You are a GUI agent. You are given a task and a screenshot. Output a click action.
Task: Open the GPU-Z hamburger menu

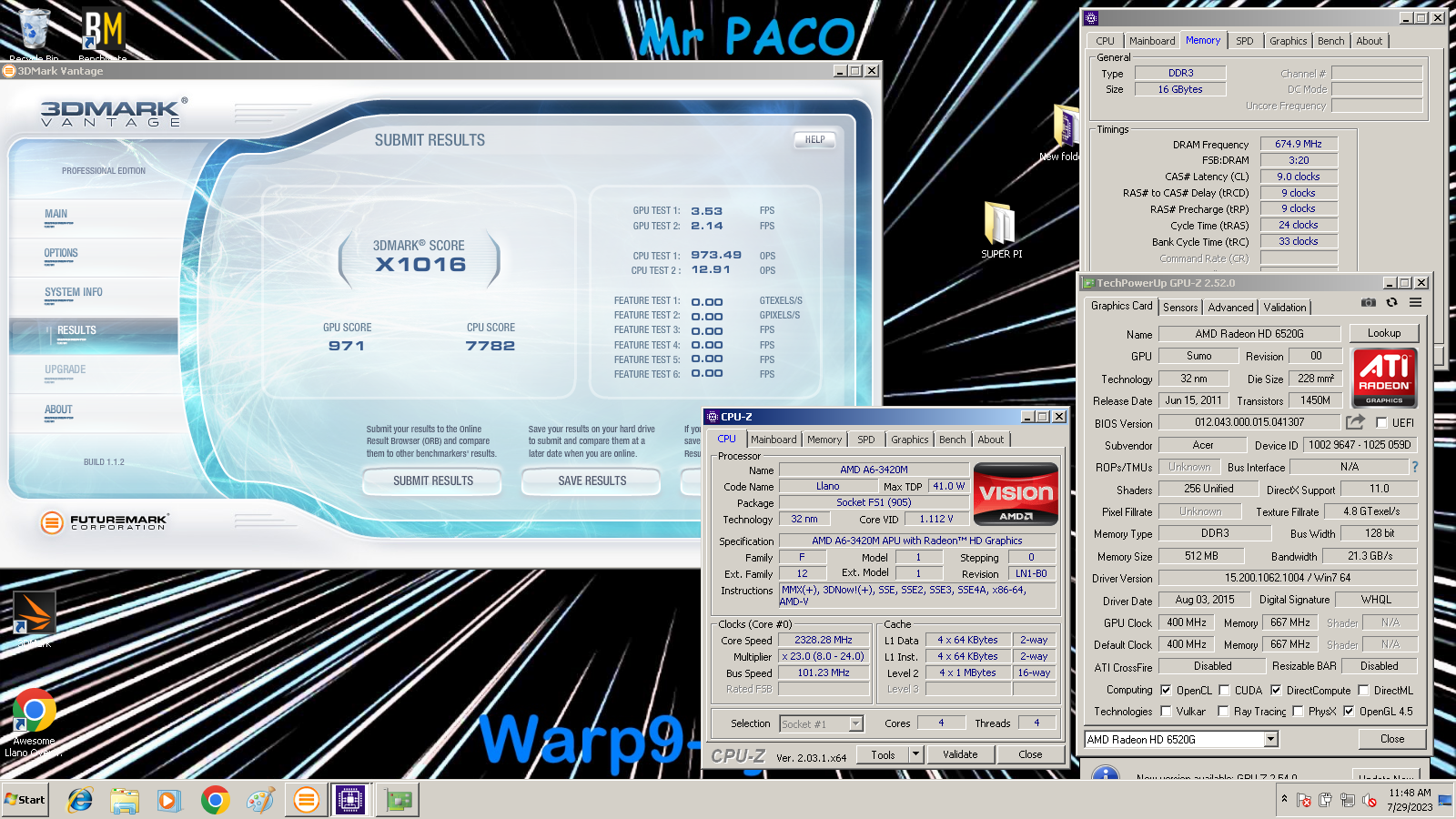click(1416, 302)
